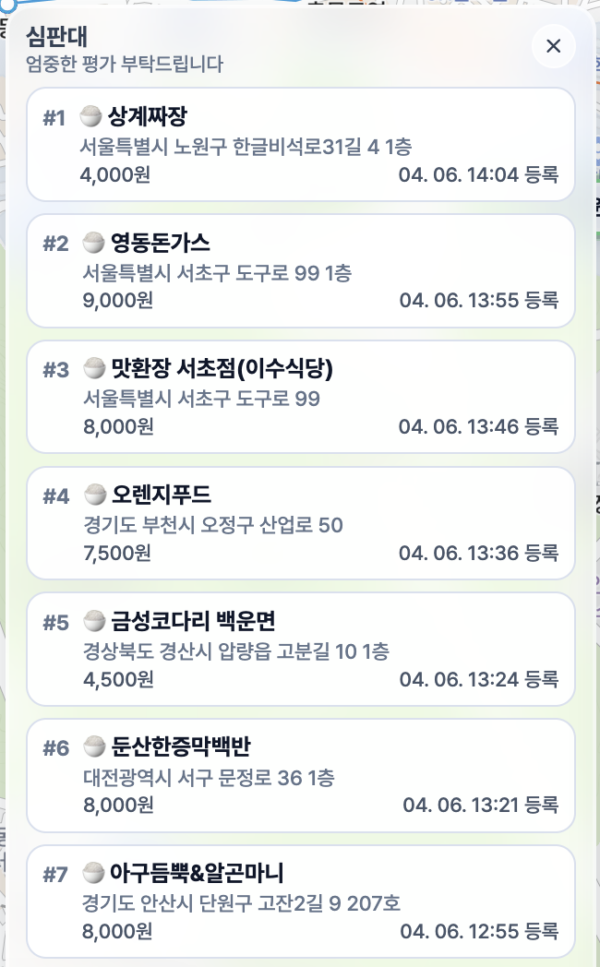The image size is (600, 967).
Task: Click the medal icon next to 영동돈가스
Action: point(92,243)
